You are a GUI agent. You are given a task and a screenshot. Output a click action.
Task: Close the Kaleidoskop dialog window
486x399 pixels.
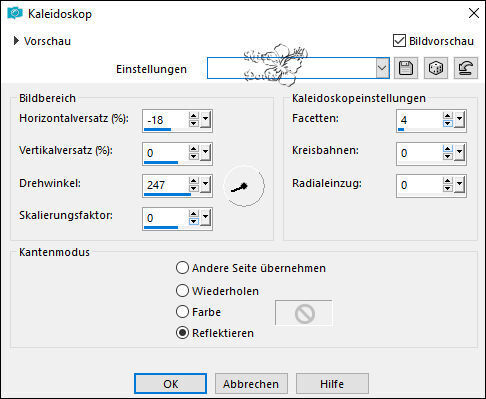474,13
